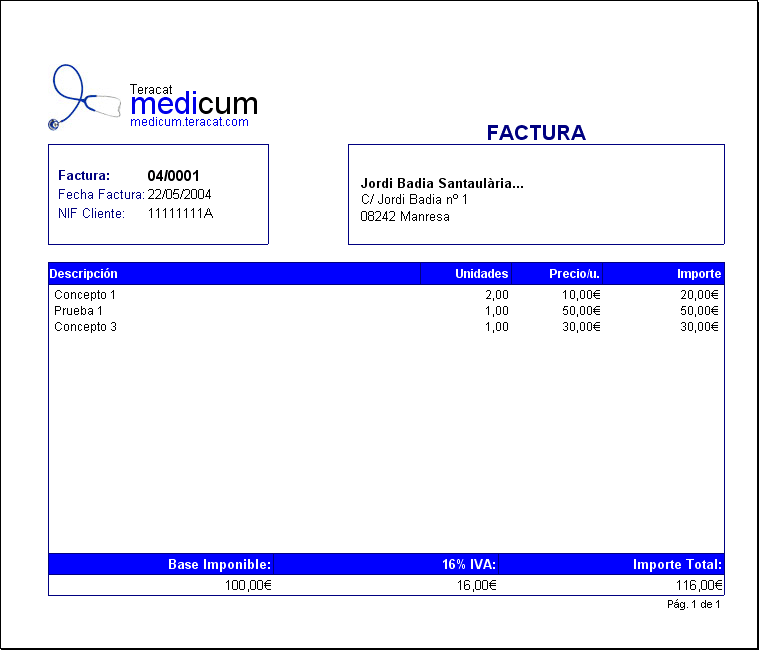Click the NIF Cliente: label

91,213
